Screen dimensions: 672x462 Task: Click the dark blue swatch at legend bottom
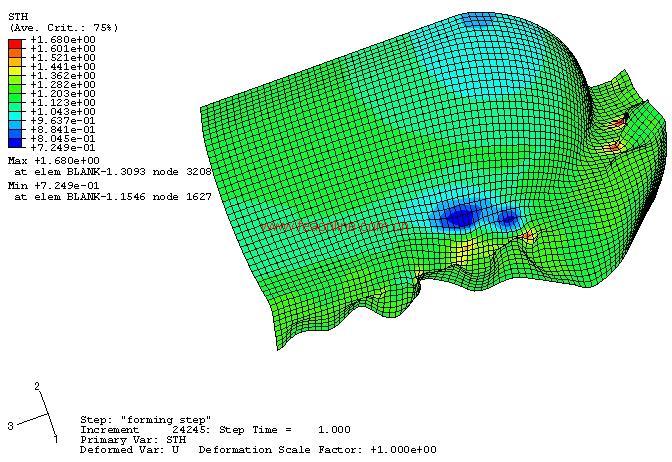(15, 143)
